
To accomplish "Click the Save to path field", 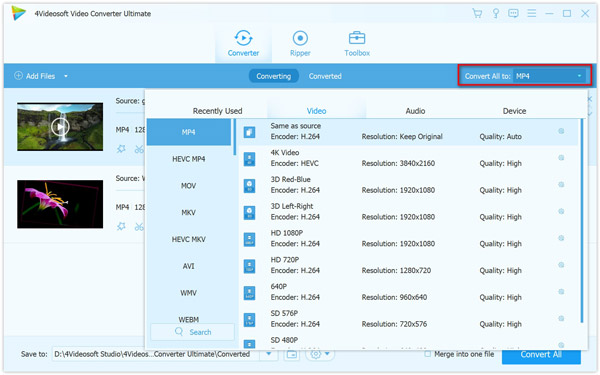I will pos(156,354).
